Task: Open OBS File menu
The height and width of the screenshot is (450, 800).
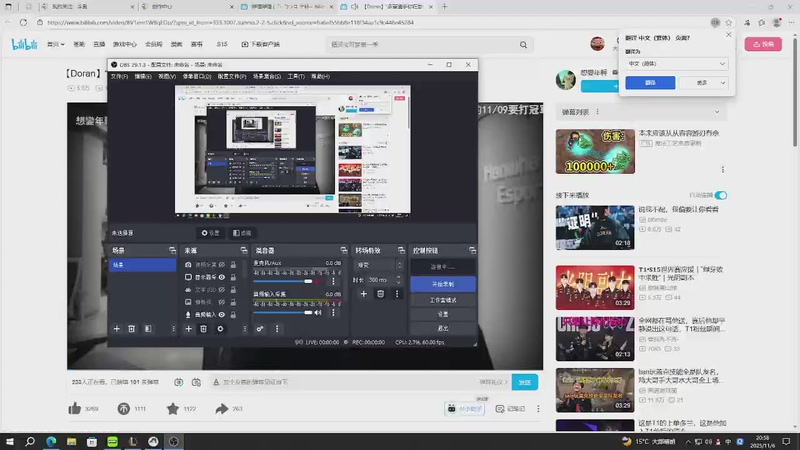Action: (x=119, y=77)
